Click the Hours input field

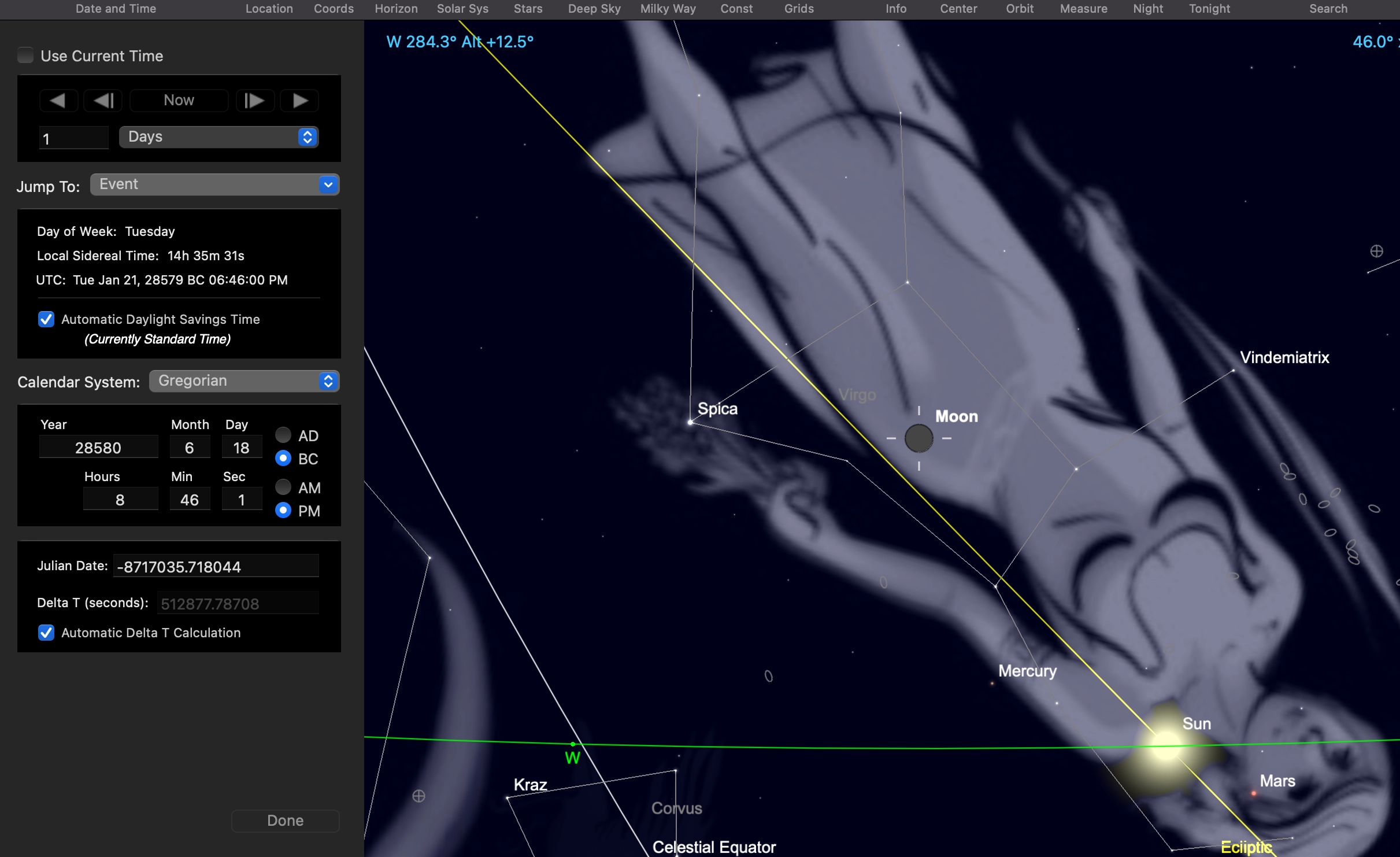coord(120,500)
